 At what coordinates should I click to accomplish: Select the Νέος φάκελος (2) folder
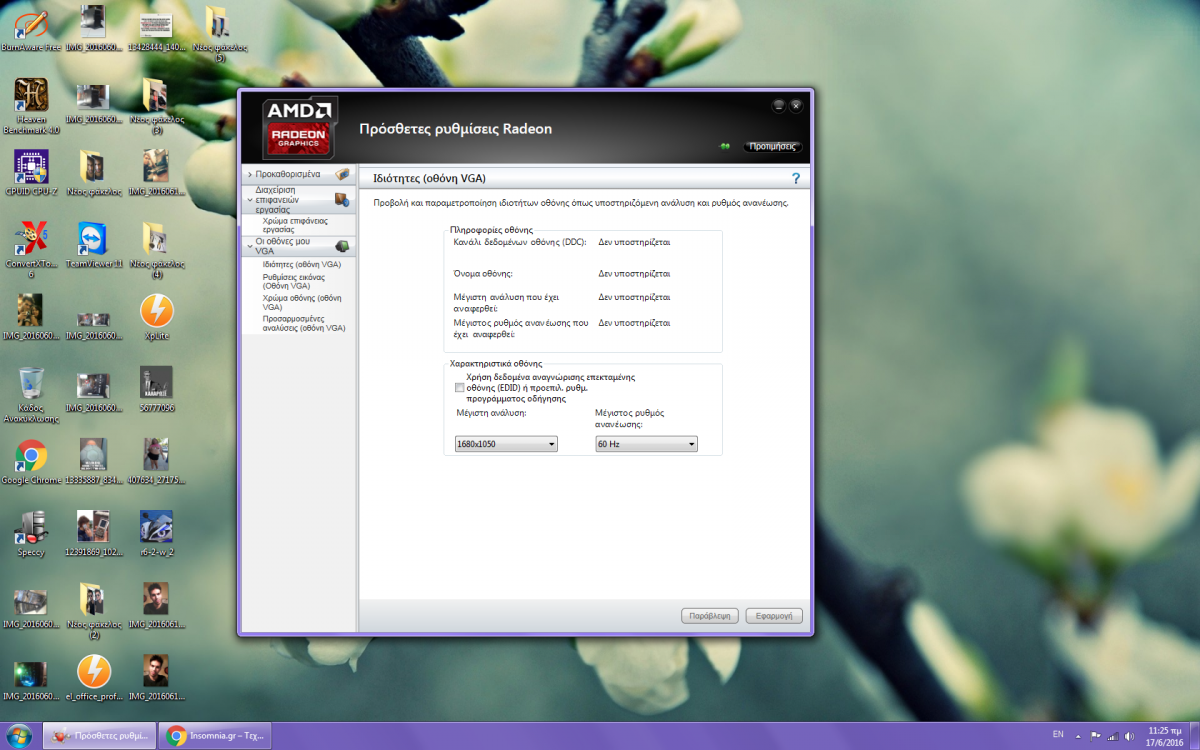click(x=94, y=611)
